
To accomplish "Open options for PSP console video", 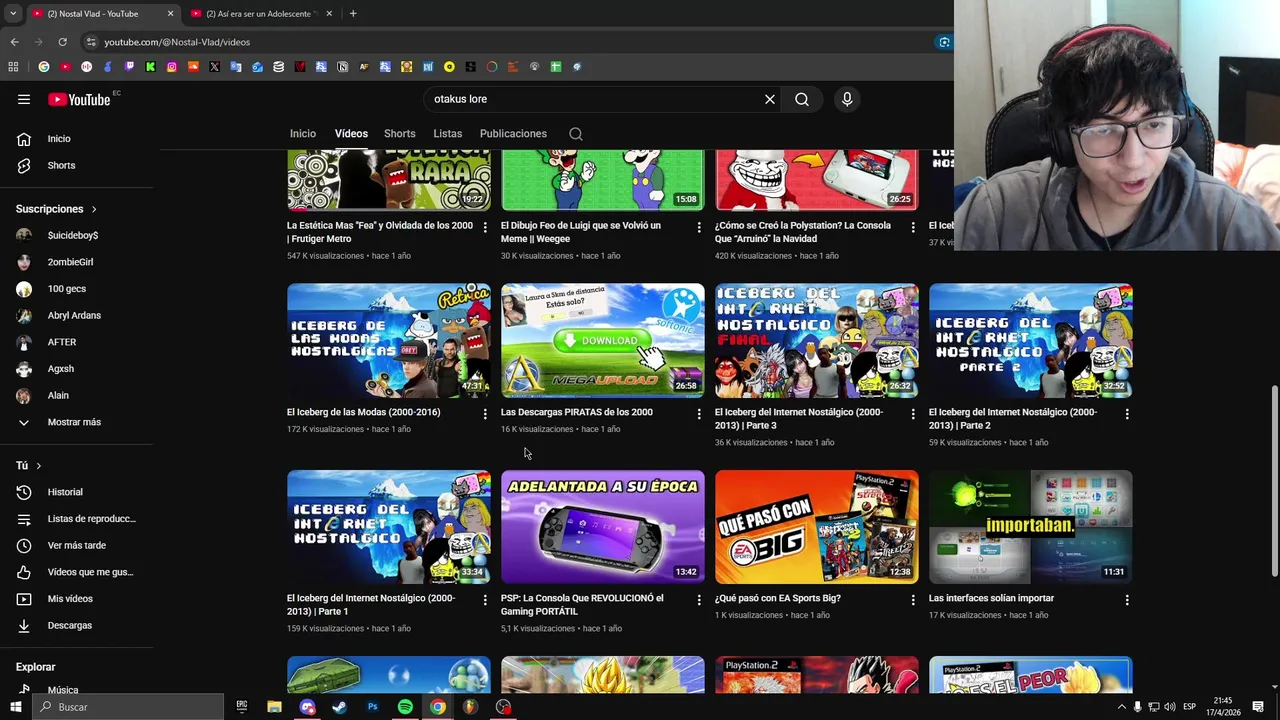I will pyautogui.click(x=699, y=600).
